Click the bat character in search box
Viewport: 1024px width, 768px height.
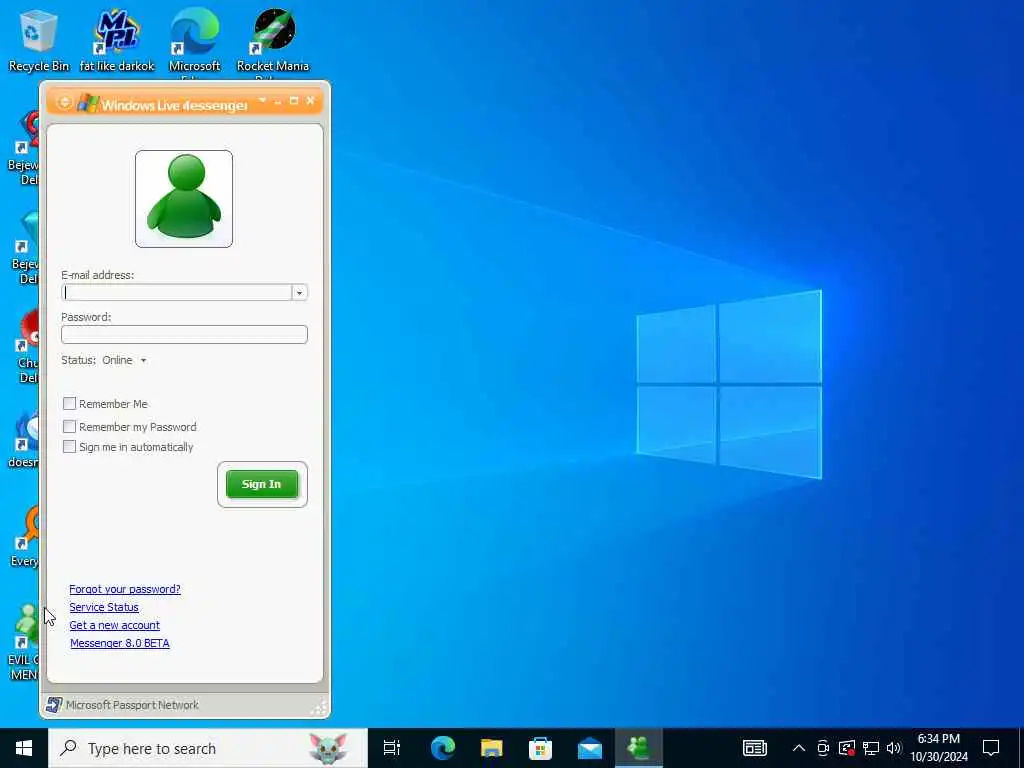328,748
